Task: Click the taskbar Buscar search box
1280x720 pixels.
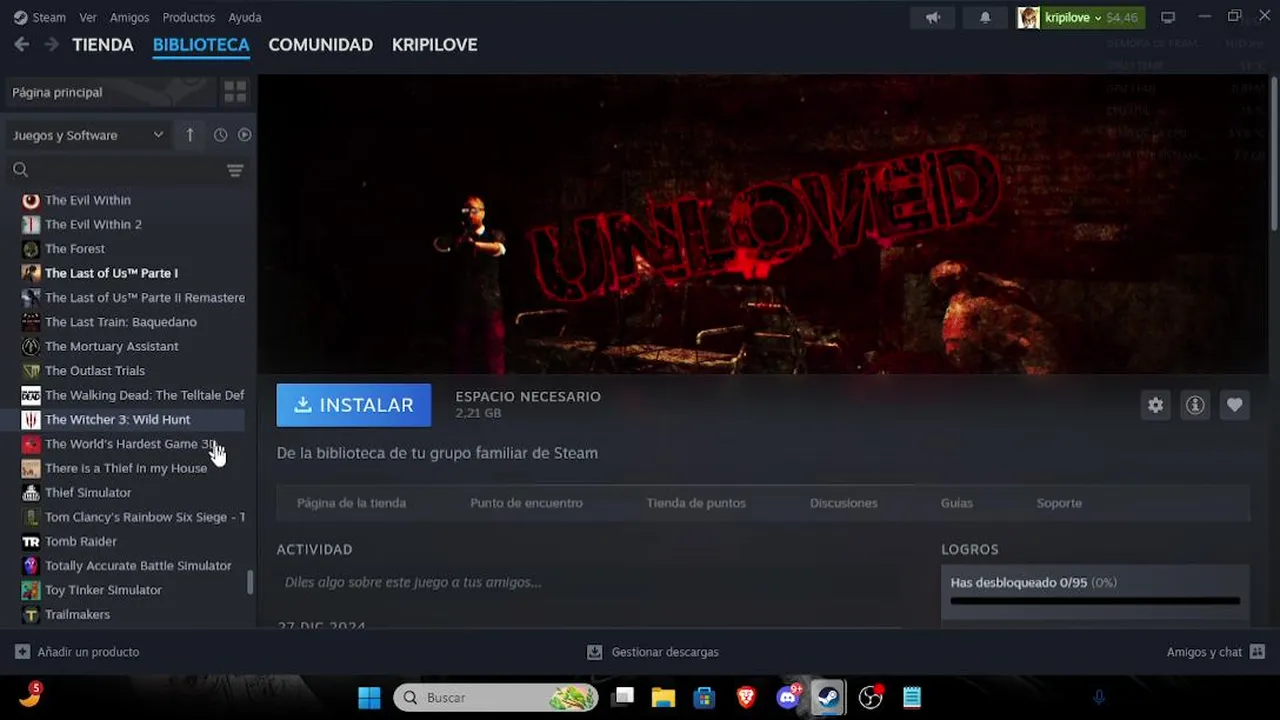Action: click(x=496, y=697)
